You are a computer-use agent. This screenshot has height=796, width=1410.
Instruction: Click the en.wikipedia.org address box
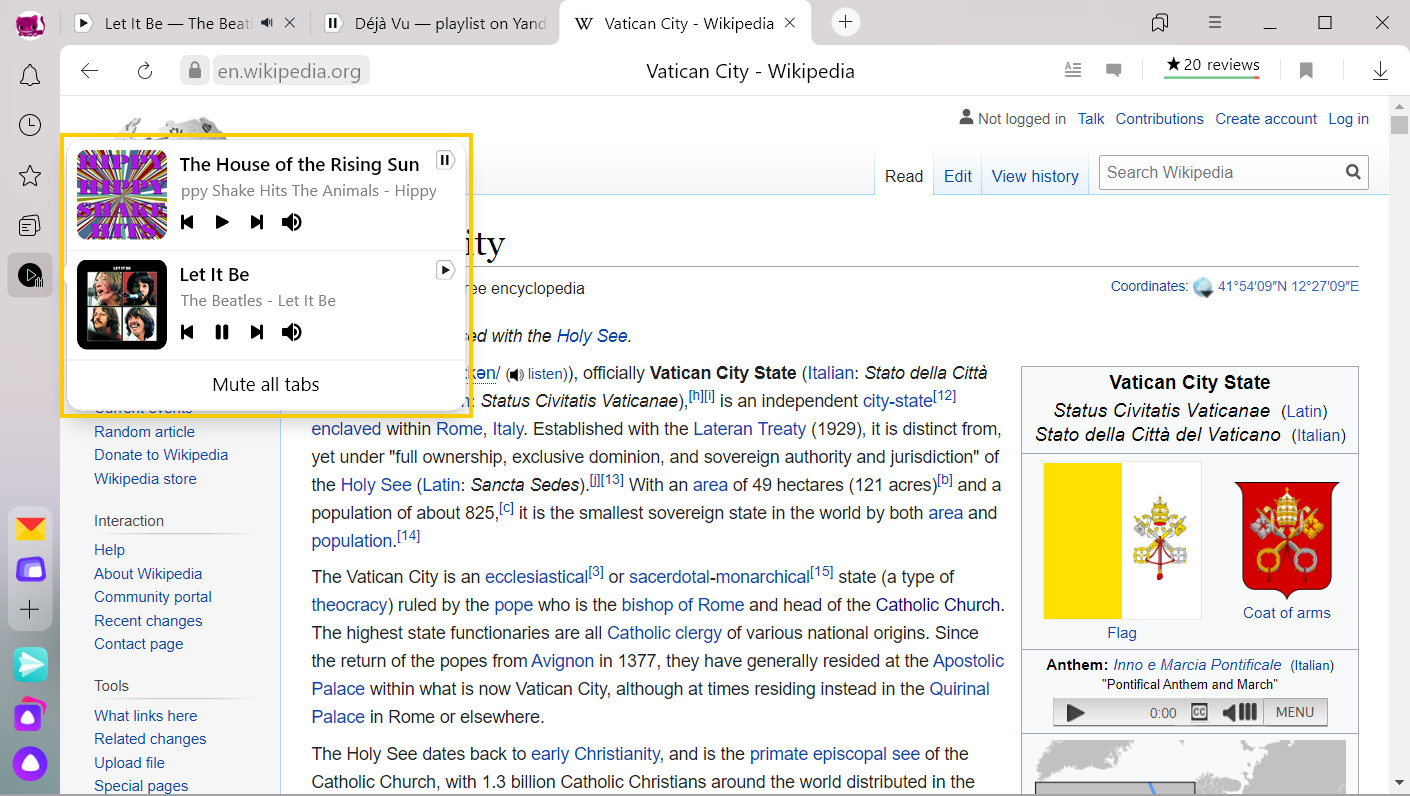(289, 71)
